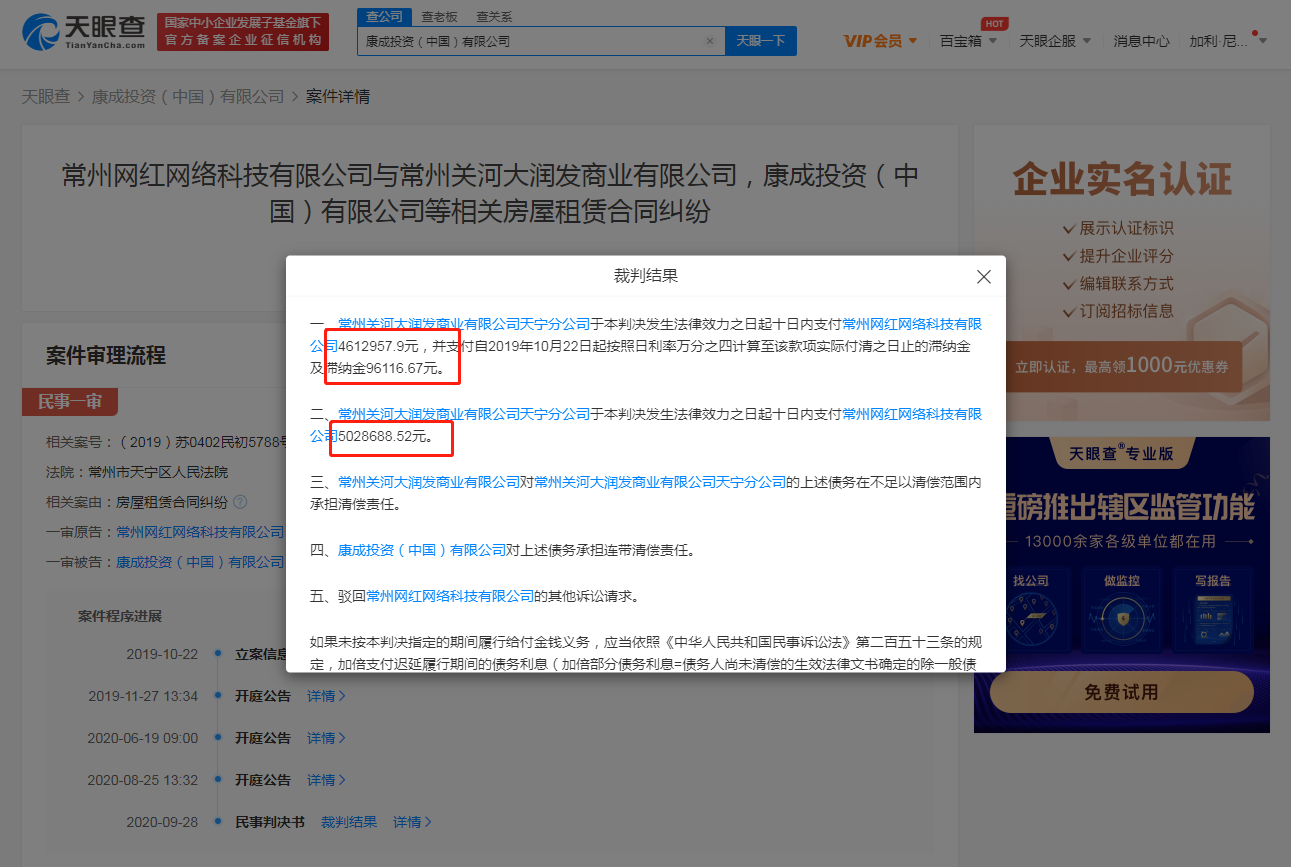Expand 详情 for the 2020-09-28 民事判决书
1291x867 pixels.
coord(412,822)
